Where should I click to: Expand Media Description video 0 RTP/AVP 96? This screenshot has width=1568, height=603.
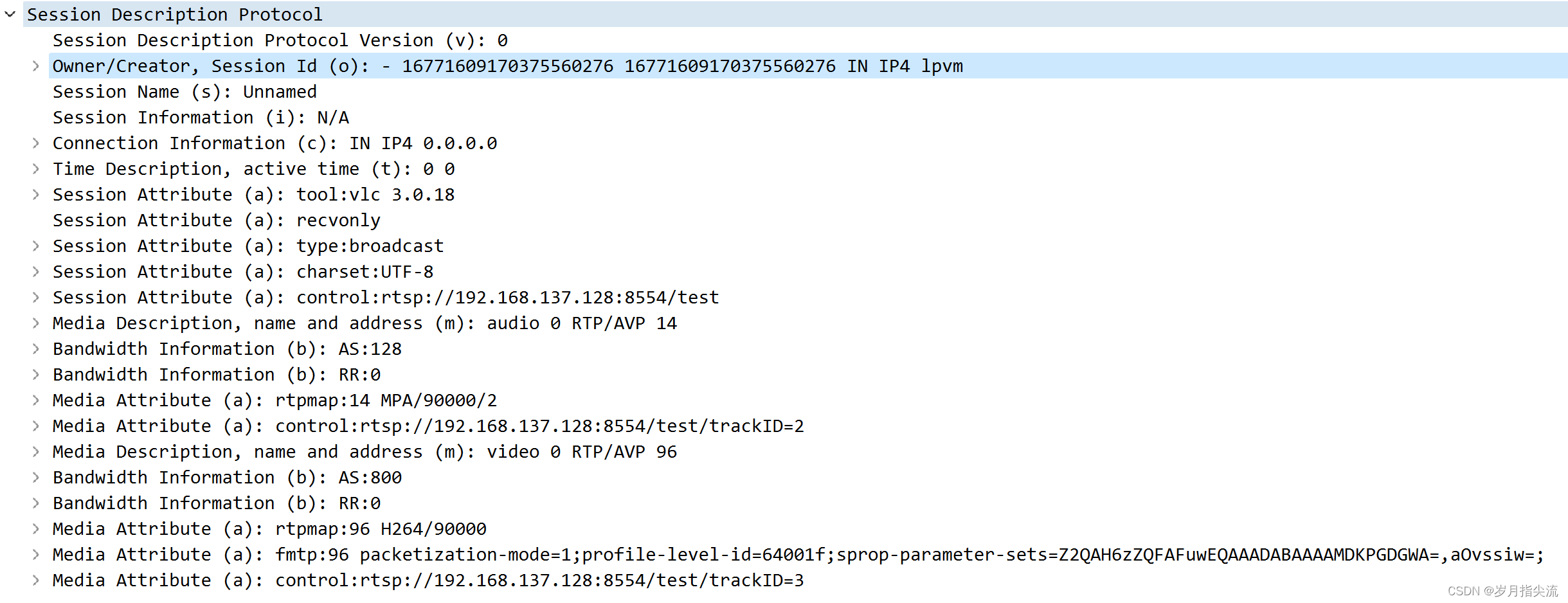(x=36, y=451)
